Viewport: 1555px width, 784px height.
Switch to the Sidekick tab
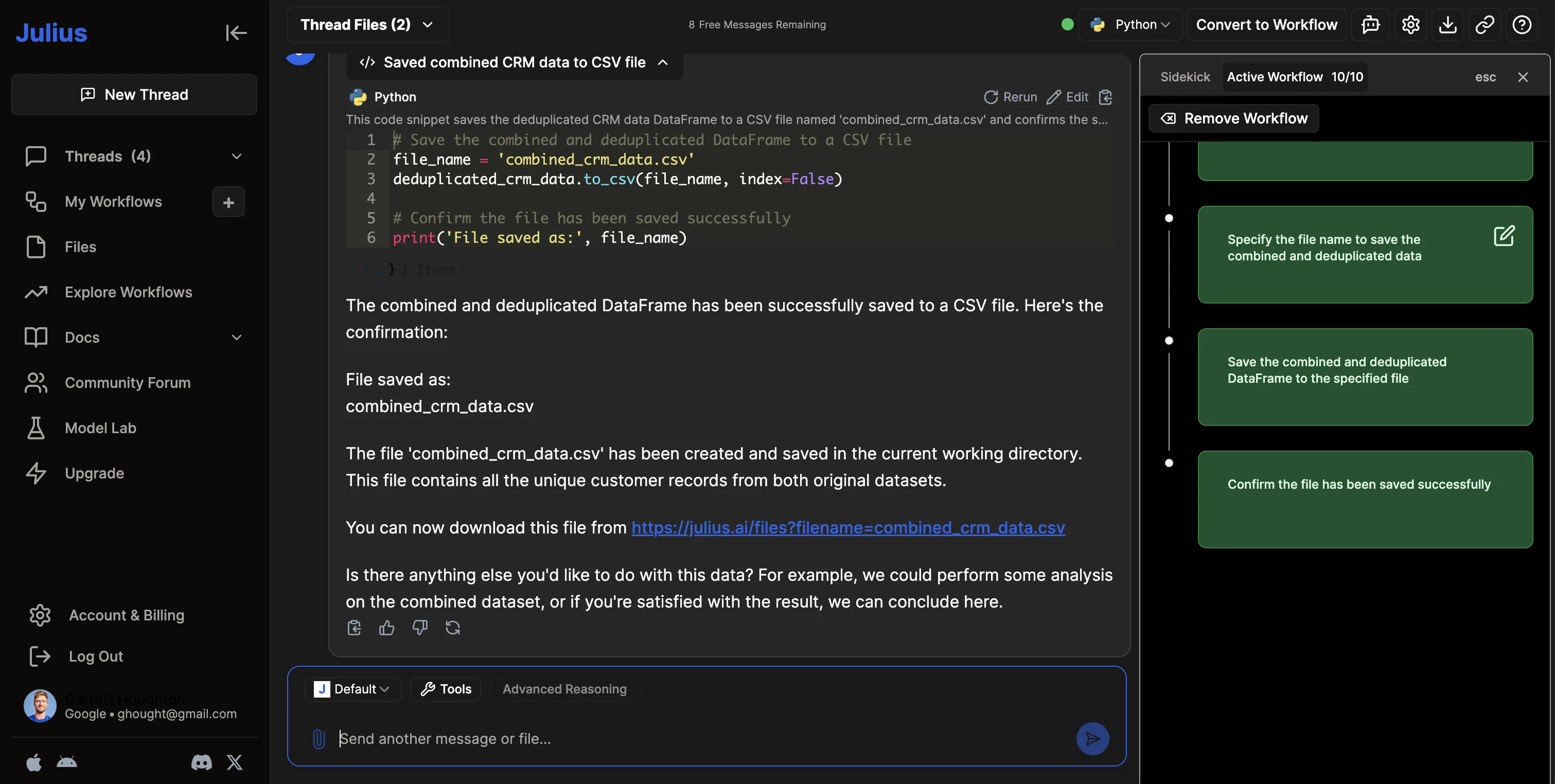pyautogui.click(x=1185, y=77)
